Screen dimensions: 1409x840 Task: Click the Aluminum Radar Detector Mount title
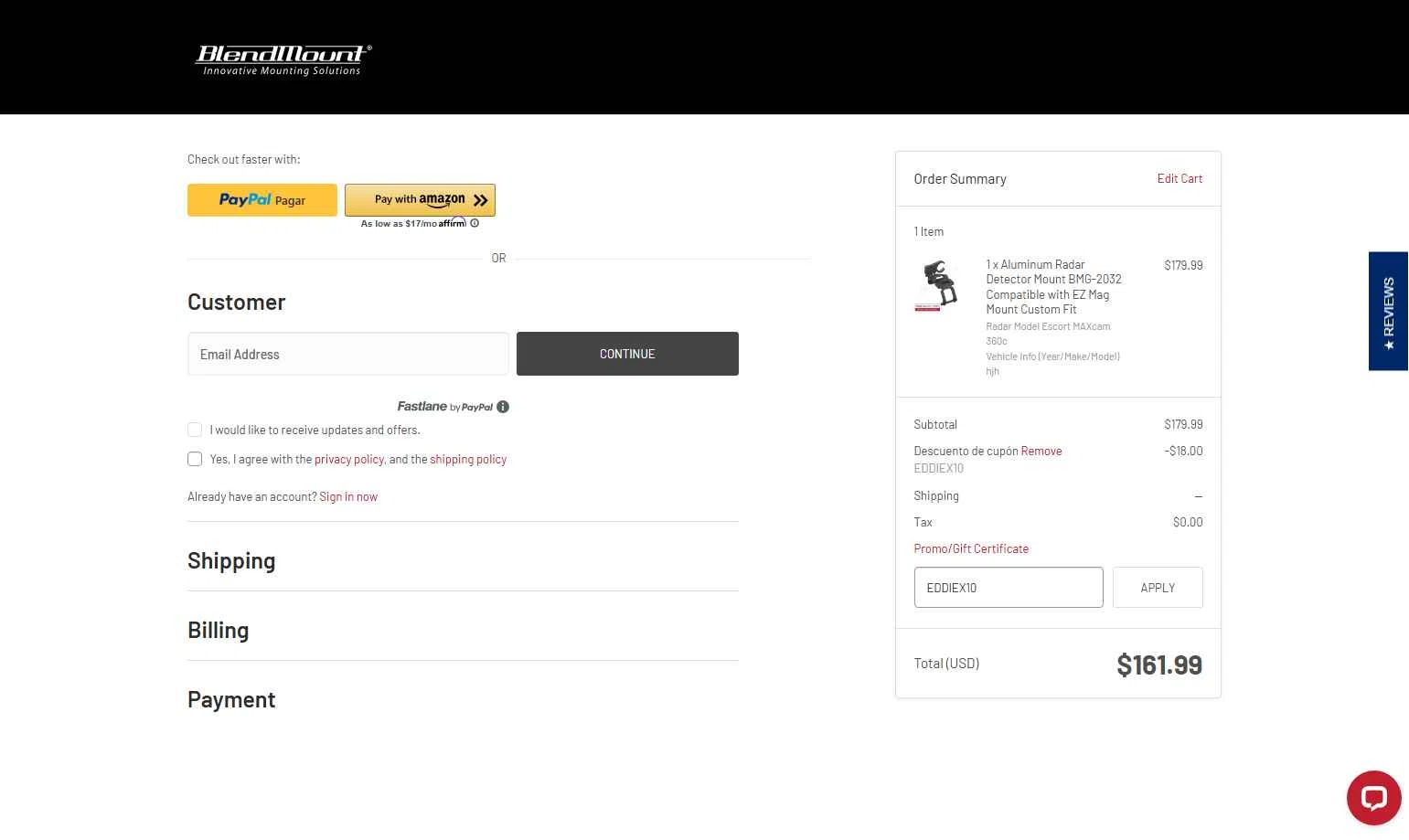point(1053,287)
